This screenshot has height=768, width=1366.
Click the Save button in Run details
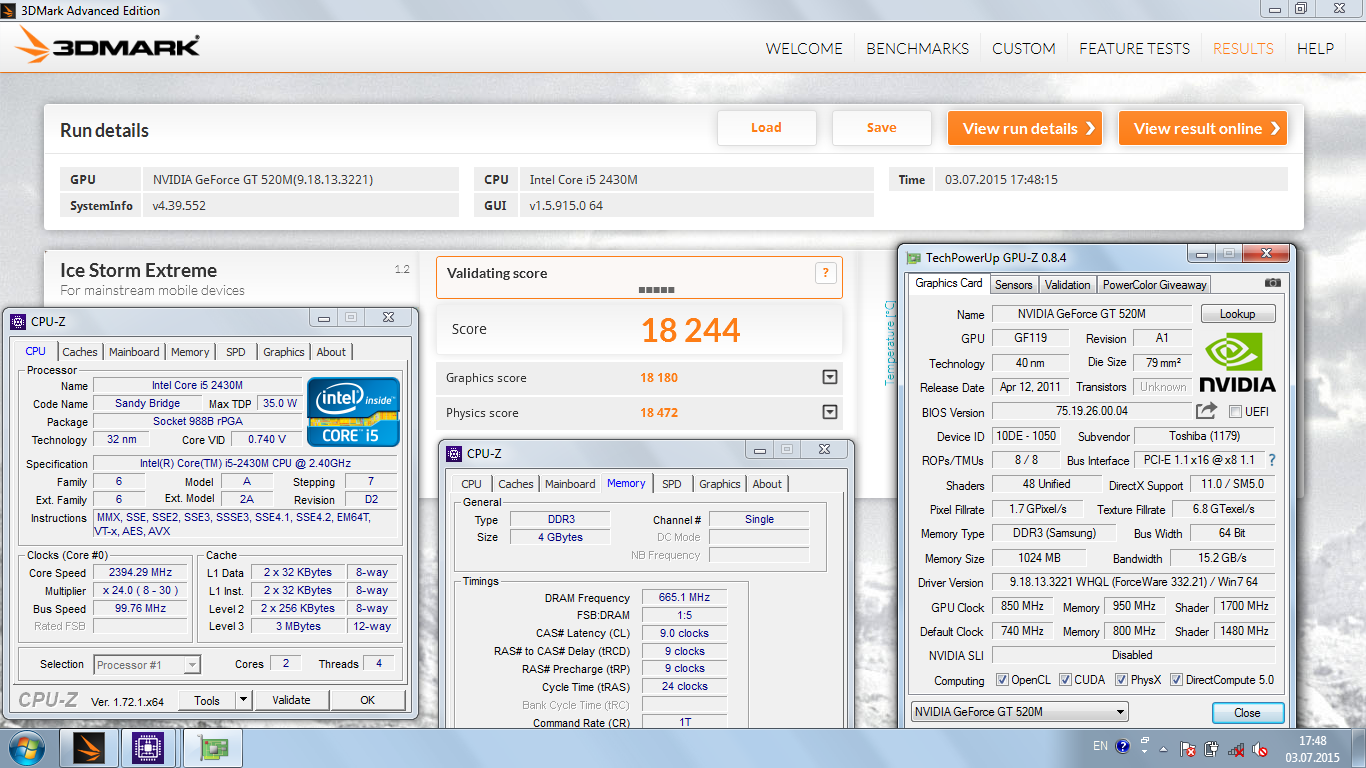pyautogui.click(x=881, y=127)
